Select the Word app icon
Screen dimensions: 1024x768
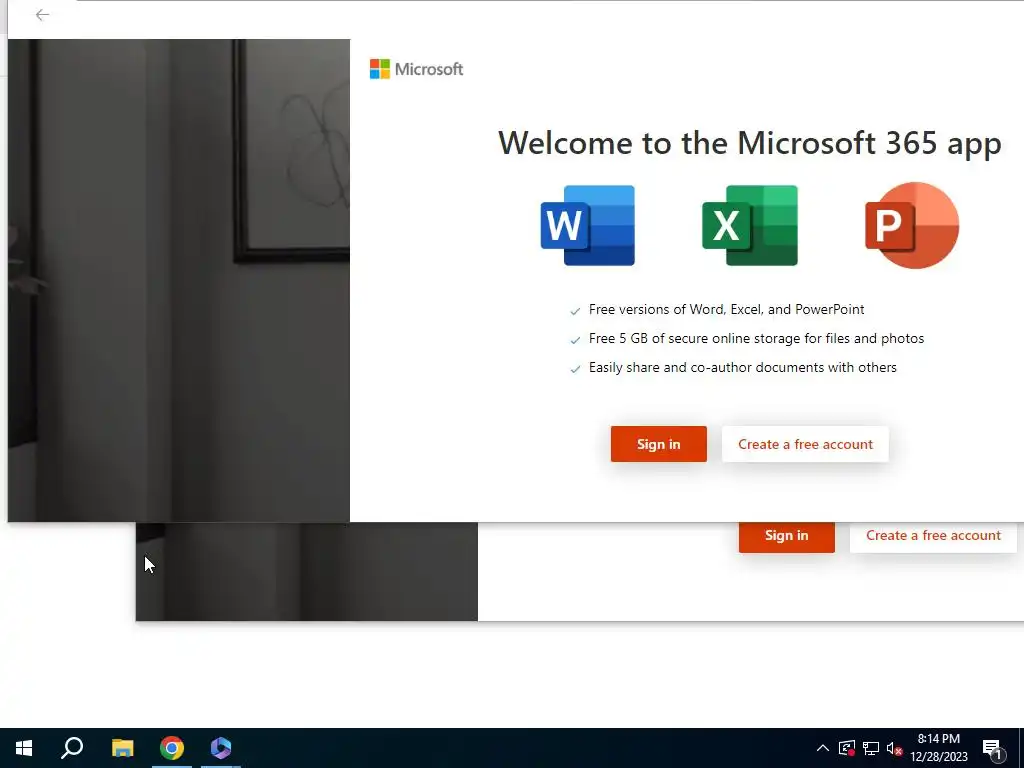[588, 225]
